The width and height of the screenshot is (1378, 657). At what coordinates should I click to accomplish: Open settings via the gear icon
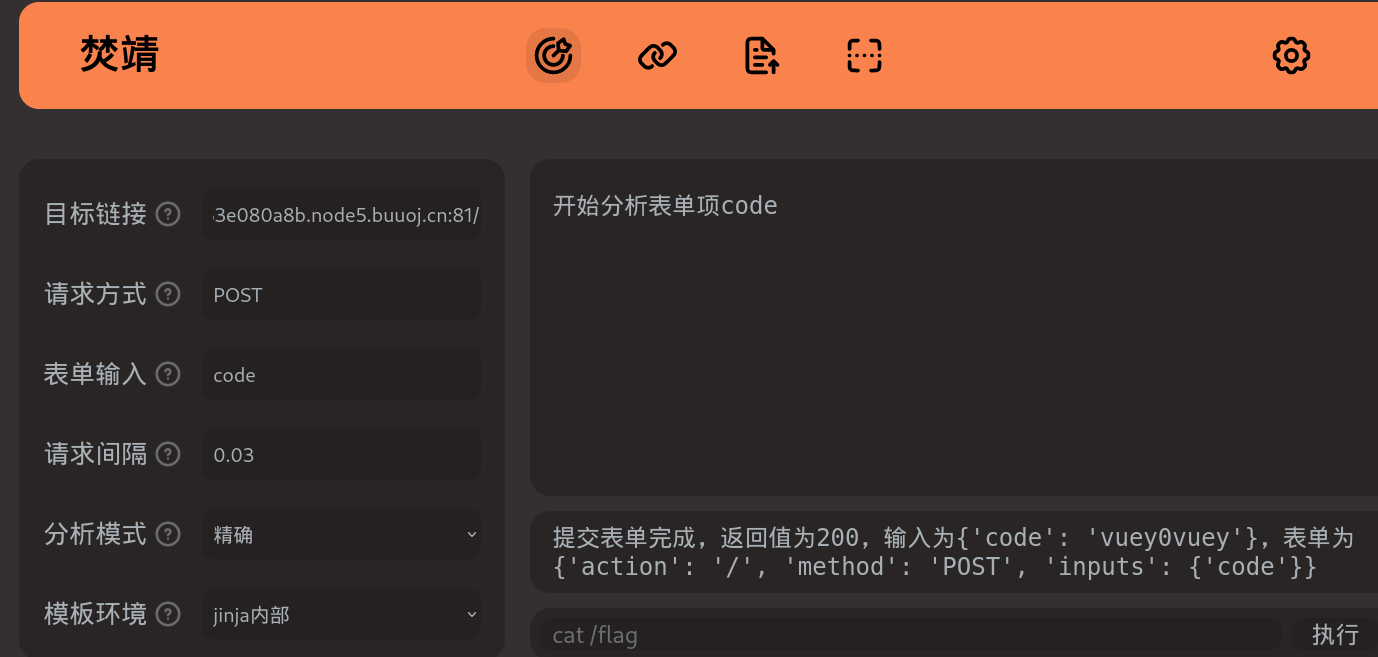(x=1291, y=55)
